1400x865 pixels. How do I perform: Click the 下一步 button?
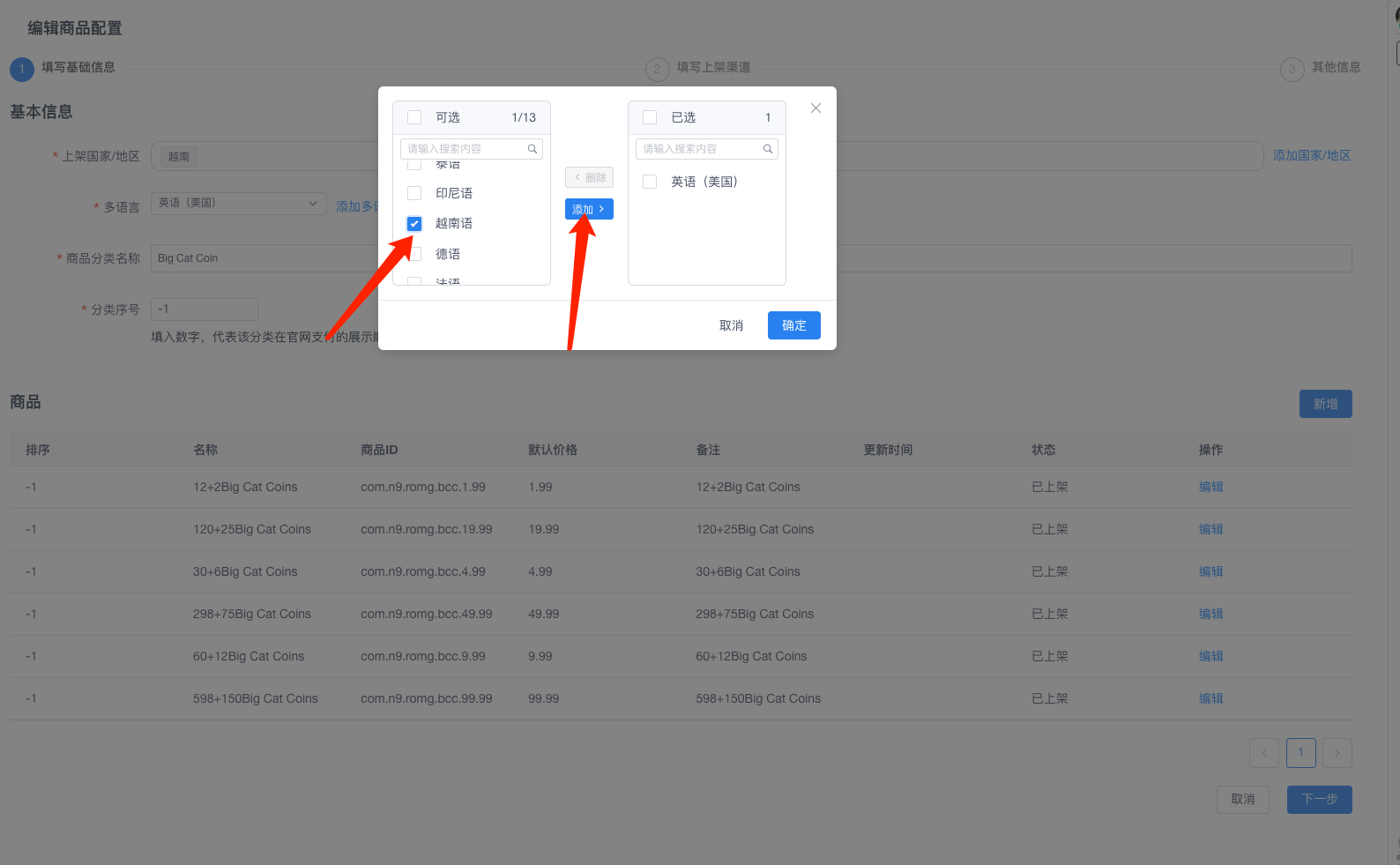click(1319, 800)
